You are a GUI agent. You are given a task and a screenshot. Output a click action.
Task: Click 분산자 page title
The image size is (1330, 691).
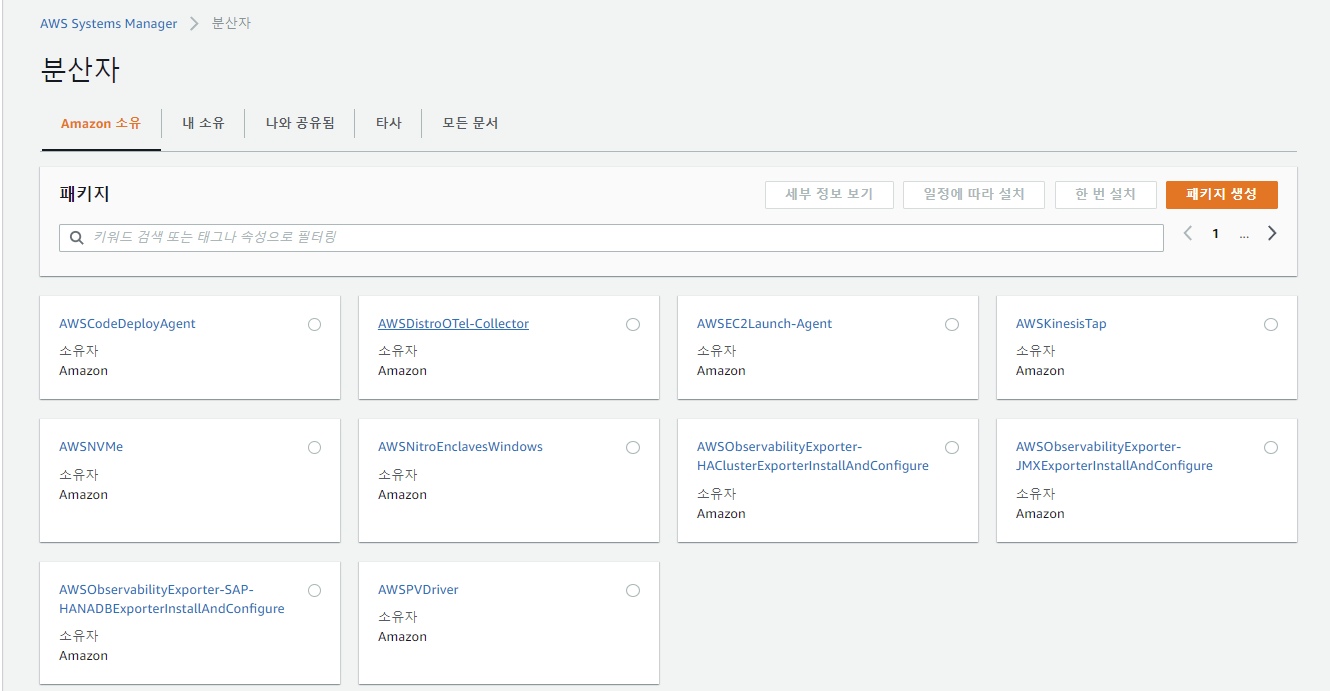[x=80, y=70]
